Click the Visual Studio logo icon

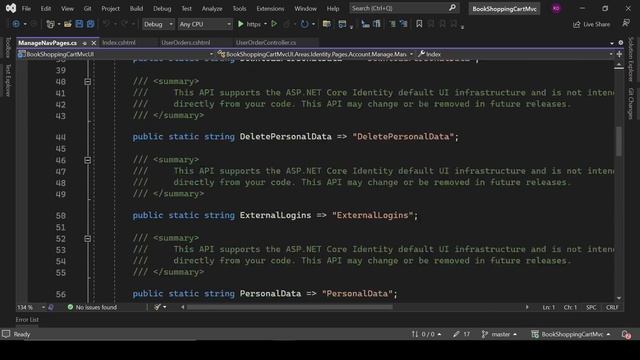pyautogui.click(x=11, y=8)
